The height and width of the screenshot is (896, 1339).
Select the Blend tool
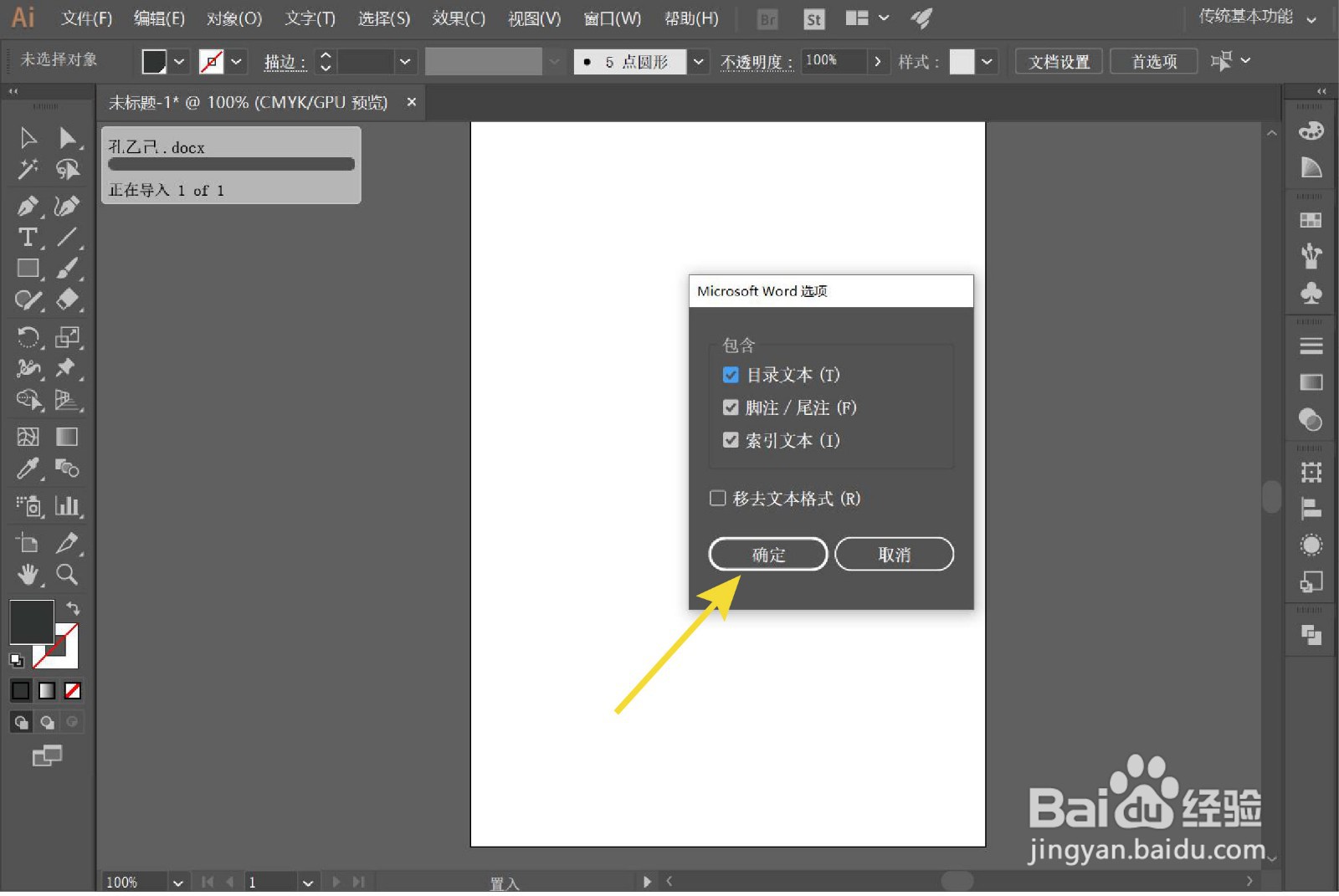68,468
